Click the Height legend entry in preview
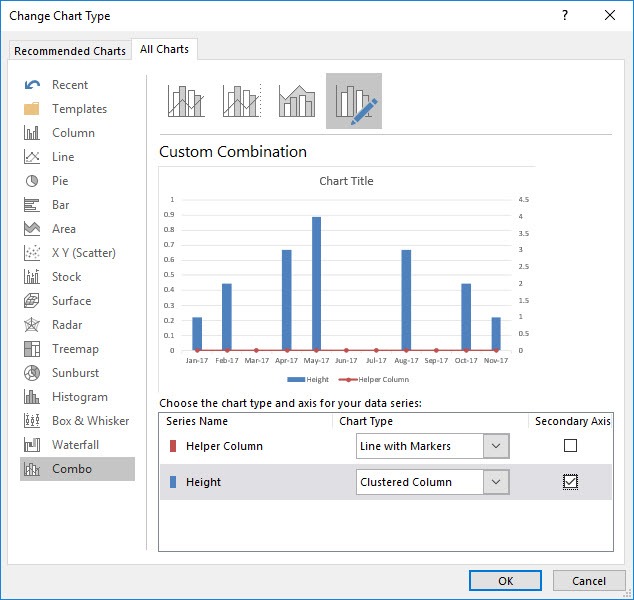The width and height of the screenshot is (634, 600). coord(308,379)
